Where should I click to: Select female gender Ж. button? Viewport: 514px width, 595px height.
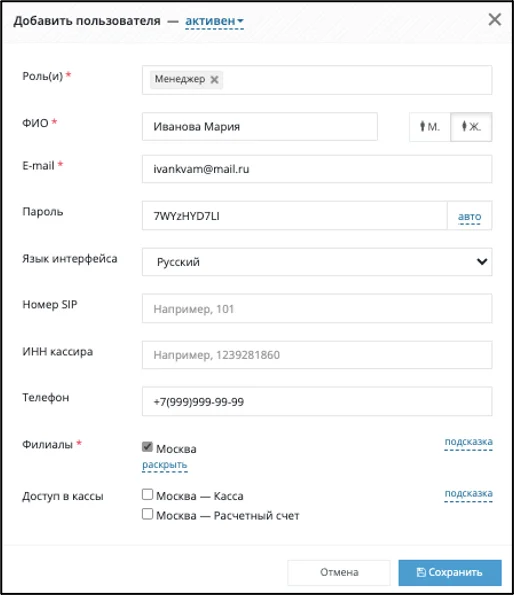(471, 127)
